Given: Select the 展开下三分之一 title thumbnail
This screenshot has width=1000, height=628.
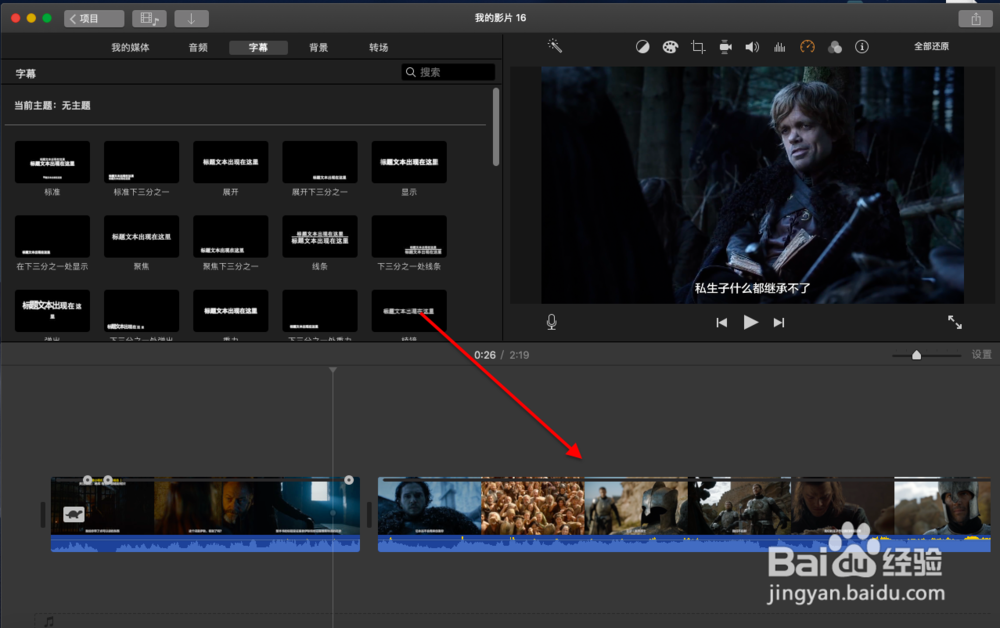Looking at the screenshot, I should click(x=320, y=162).
